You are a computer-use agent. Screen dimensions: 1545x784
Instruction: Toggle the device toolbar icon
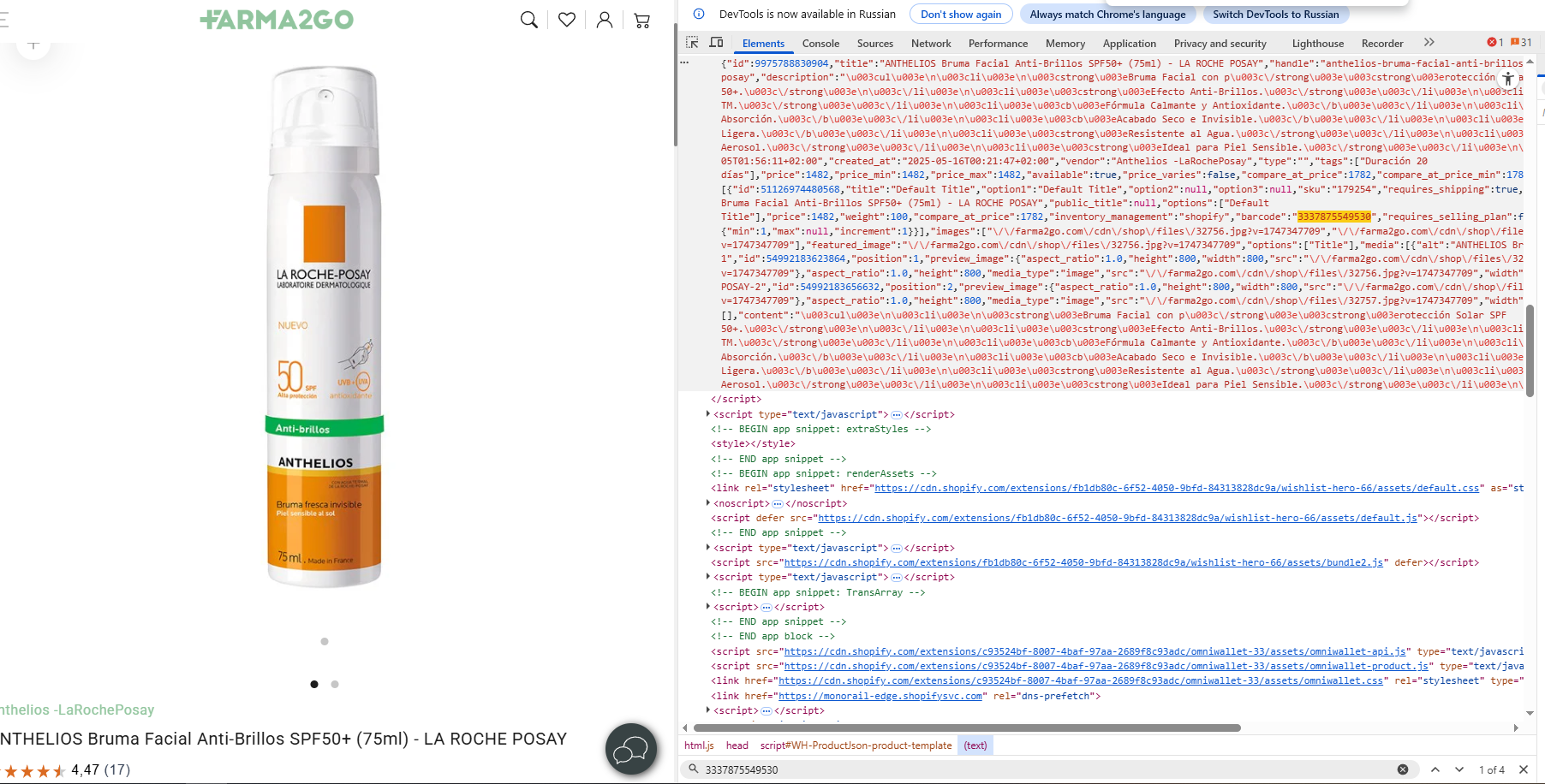click(x=717, y=43)
